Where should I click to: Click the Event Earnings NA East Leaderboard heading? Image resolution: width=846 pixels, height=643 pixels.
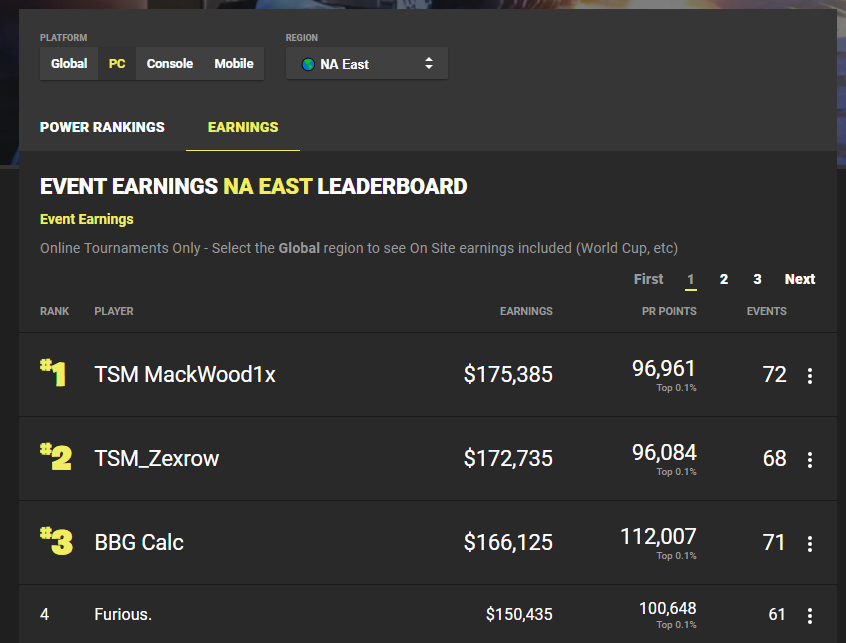point(254,187)
